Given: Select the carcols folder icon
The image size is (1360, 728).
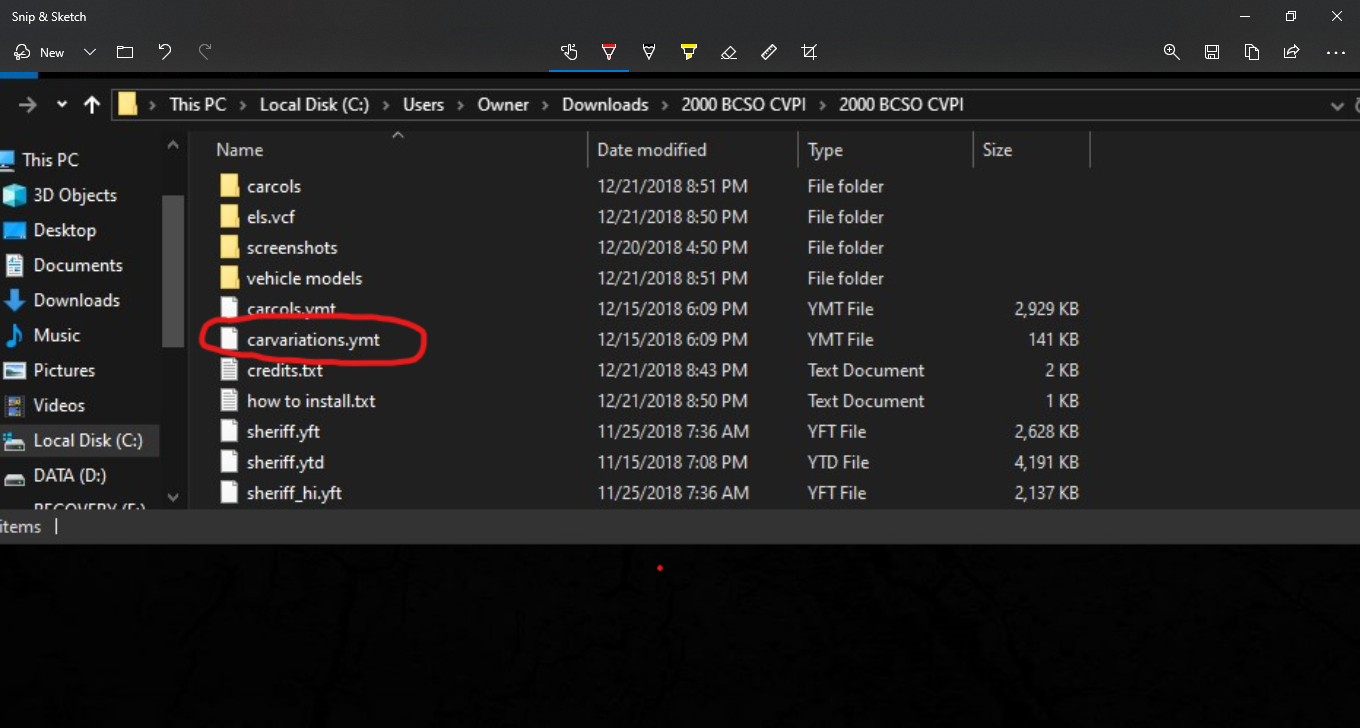Looking at the screenshot, I should [x=230, y=186].
